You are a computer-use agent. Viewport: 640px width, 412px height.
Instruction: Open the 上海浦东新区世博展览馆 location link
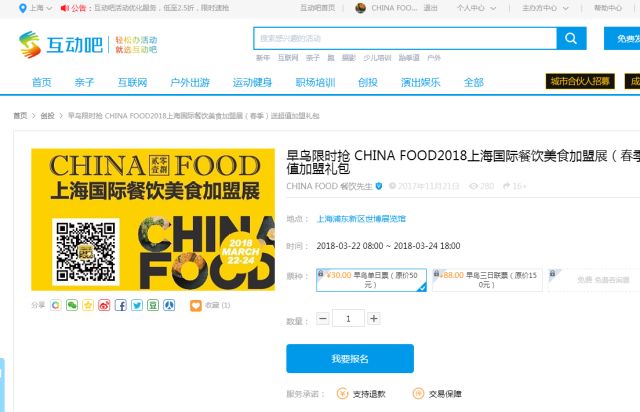[x=361, y=219]
